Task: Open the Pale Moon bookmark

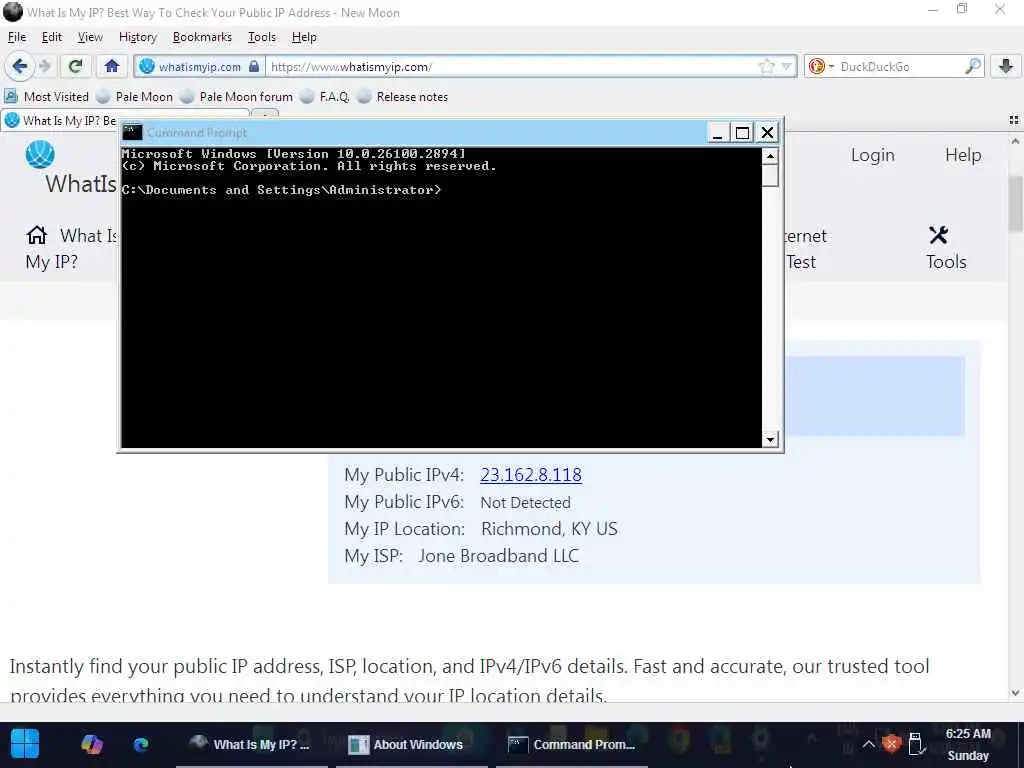Action: point(135,97)
